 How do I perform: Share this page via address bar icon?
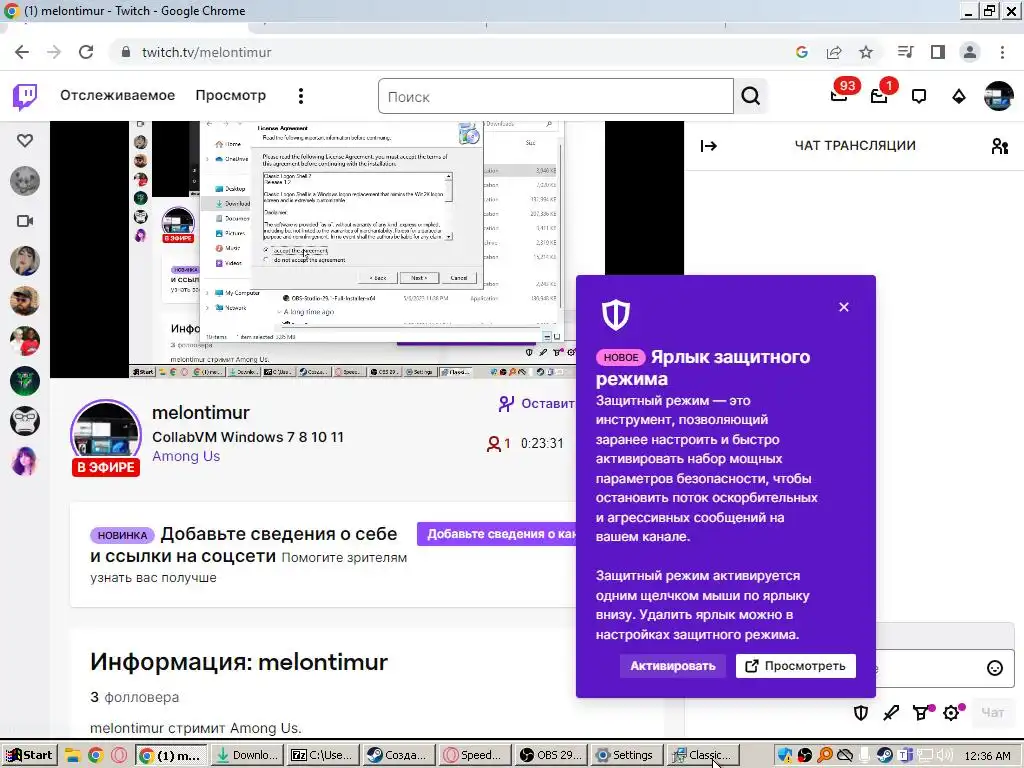coord(834,52)
